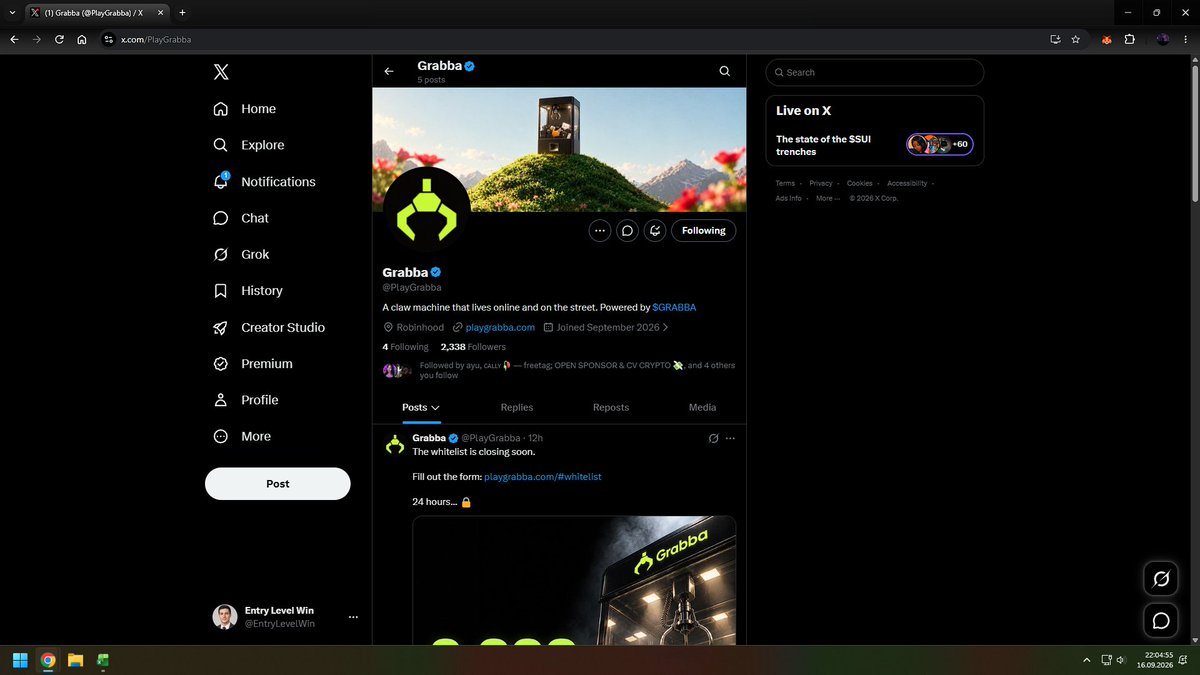The height and width of the screenshot is (675, 1200).
Task: Open the 4 Following list
Action: click(x=405, y=347)
